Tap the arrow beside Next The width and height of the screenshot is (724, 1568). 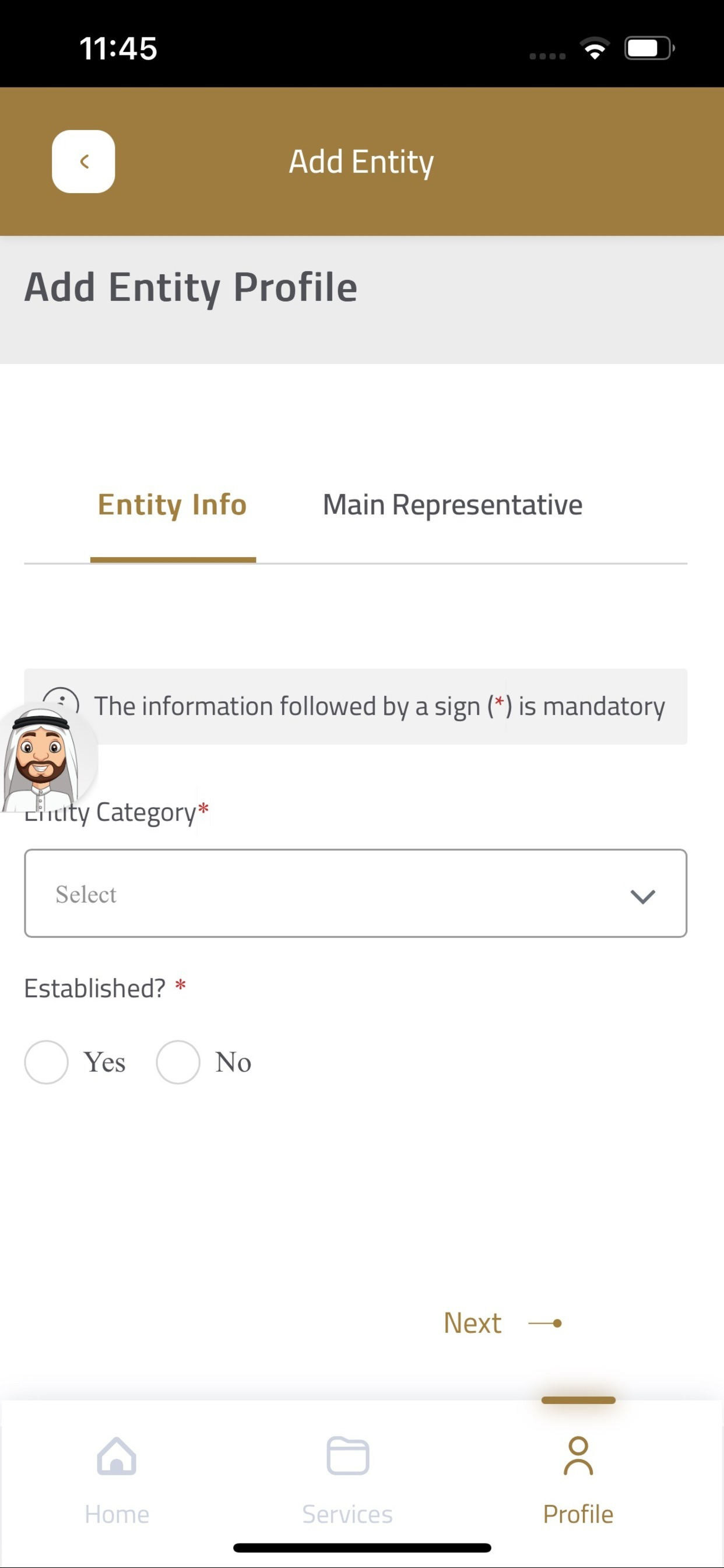[545, 1324]
